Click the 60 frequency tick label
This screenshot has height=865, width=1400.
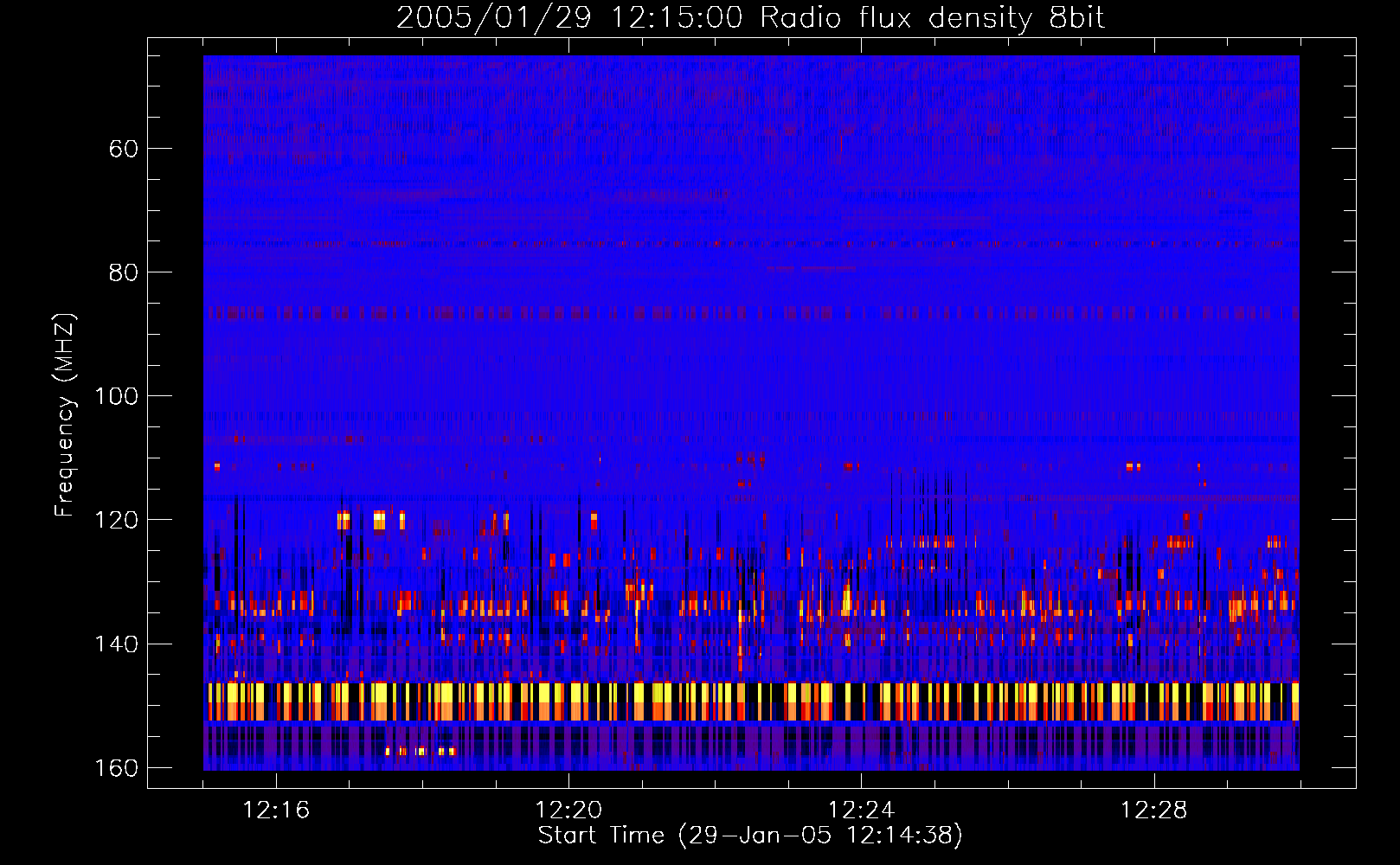point(124,149)
